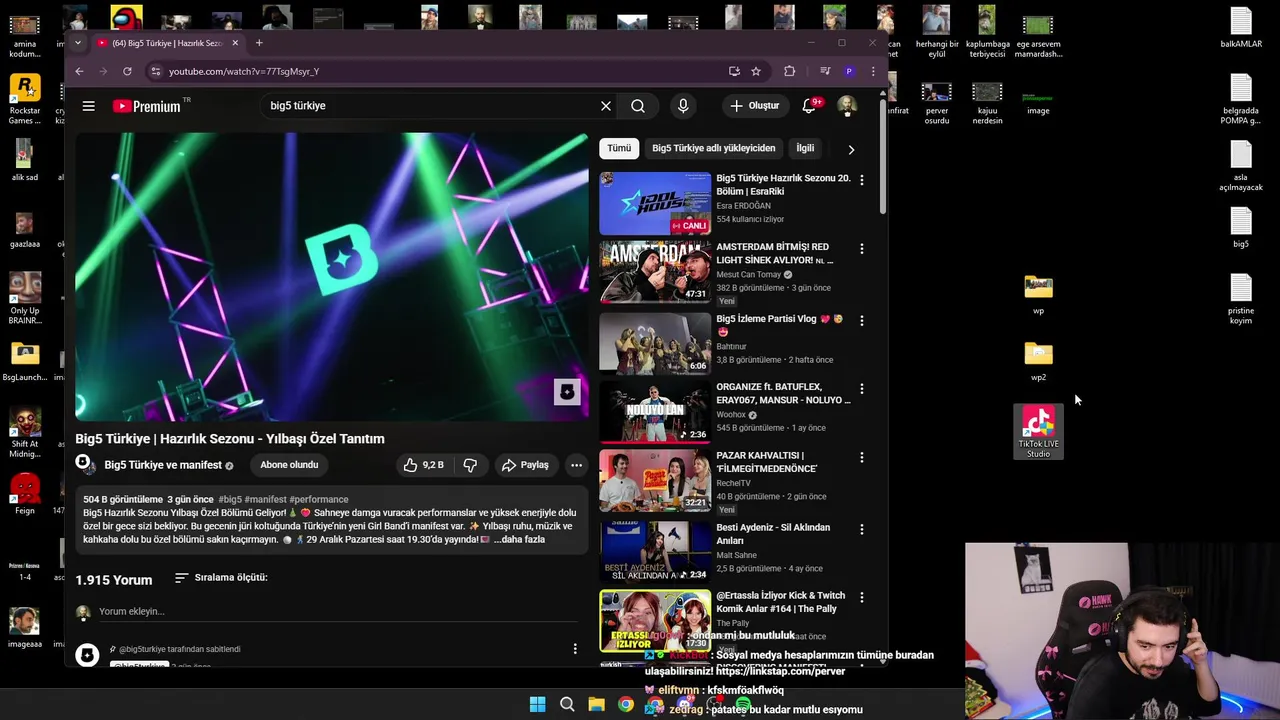
Task: Open the Chrome extensions puzzle icon
Action: pyautogui.click(x=789, y=71)
